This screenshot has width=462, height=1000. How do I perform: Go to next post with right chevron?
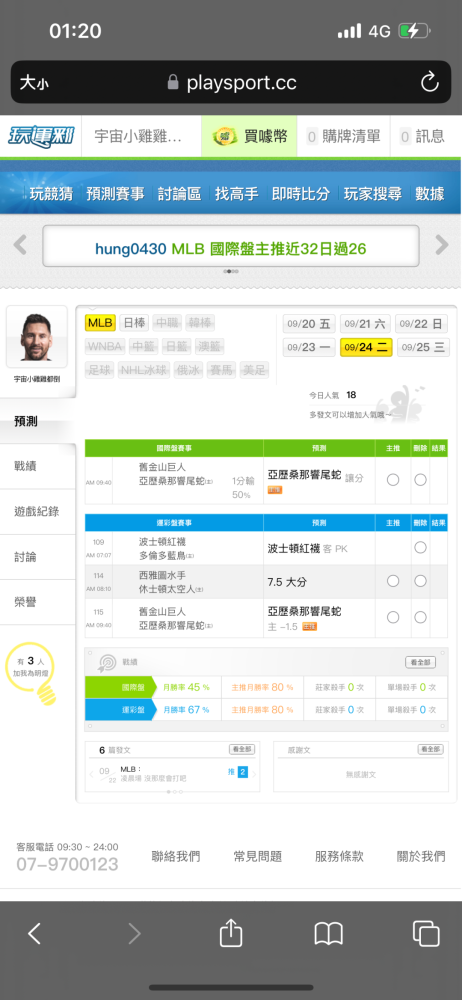pyautogui.click(x=254, y=775)
